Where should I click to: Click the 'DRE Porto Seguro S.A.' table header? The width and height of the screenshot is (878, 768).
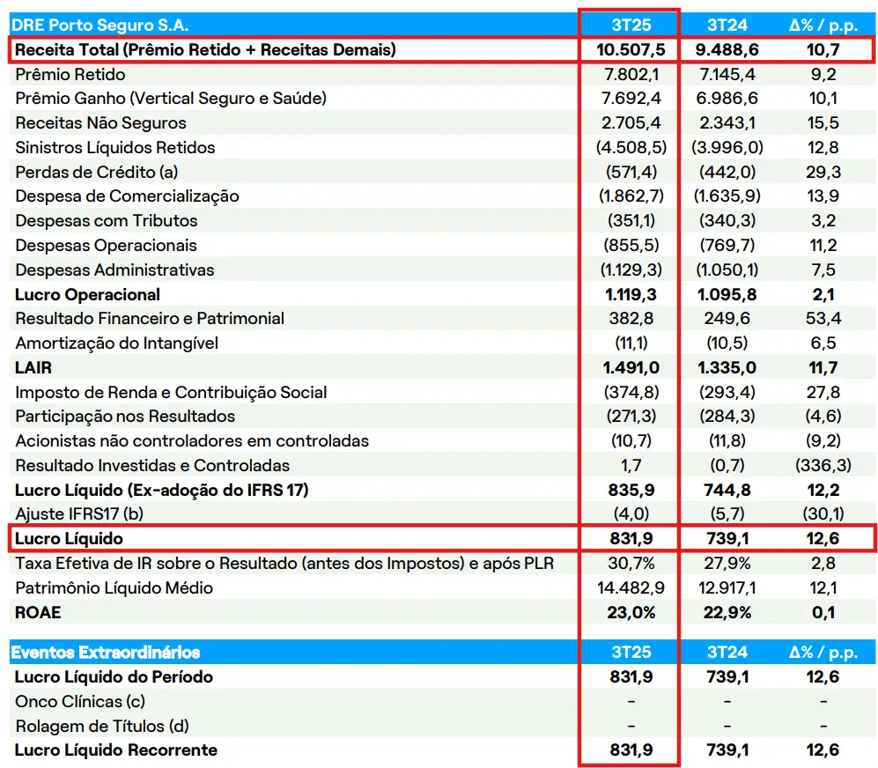click(x=101, y=25)
